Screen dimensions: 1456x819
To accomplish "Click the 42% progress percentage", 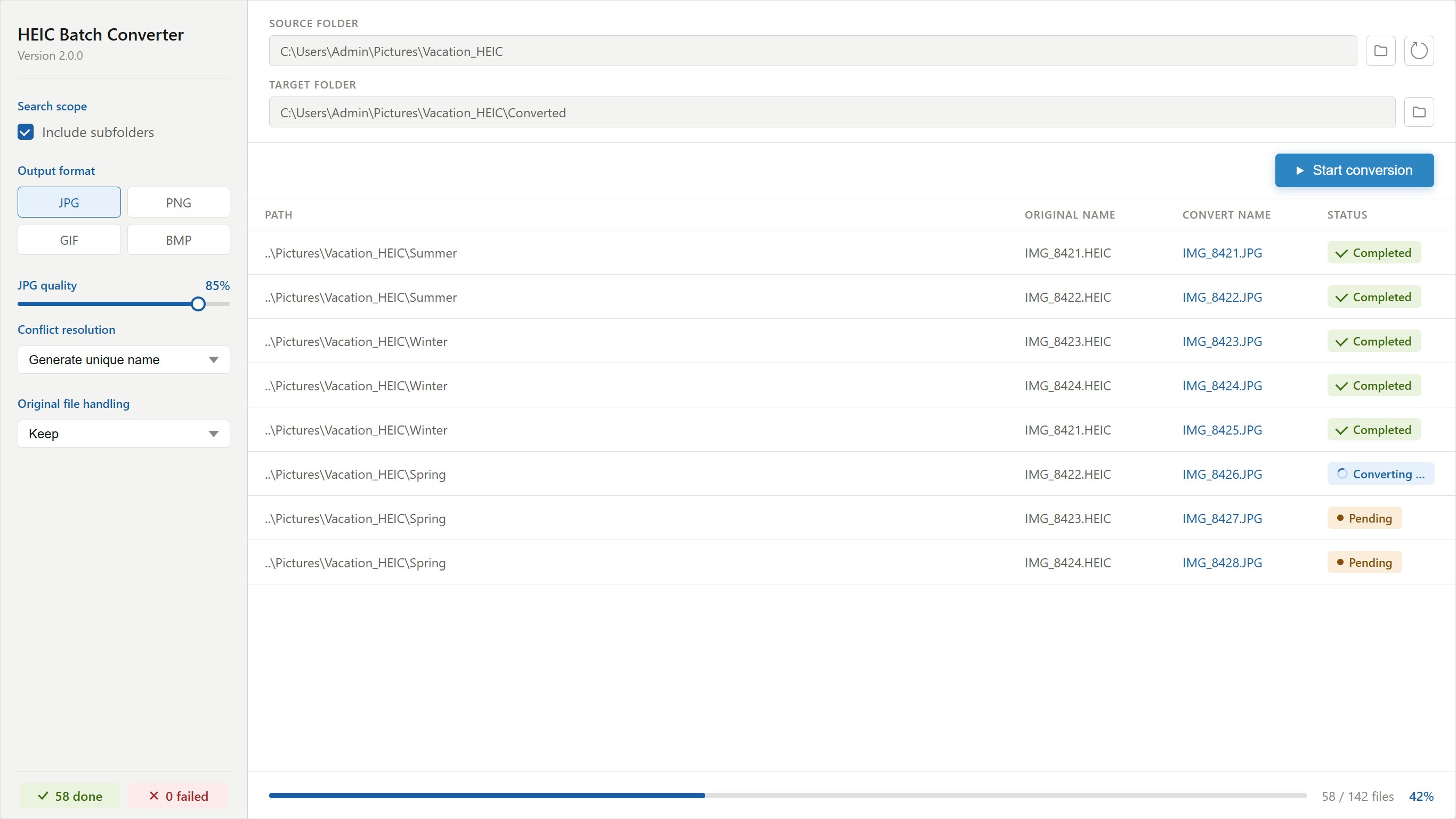I will coord(1421,796).
